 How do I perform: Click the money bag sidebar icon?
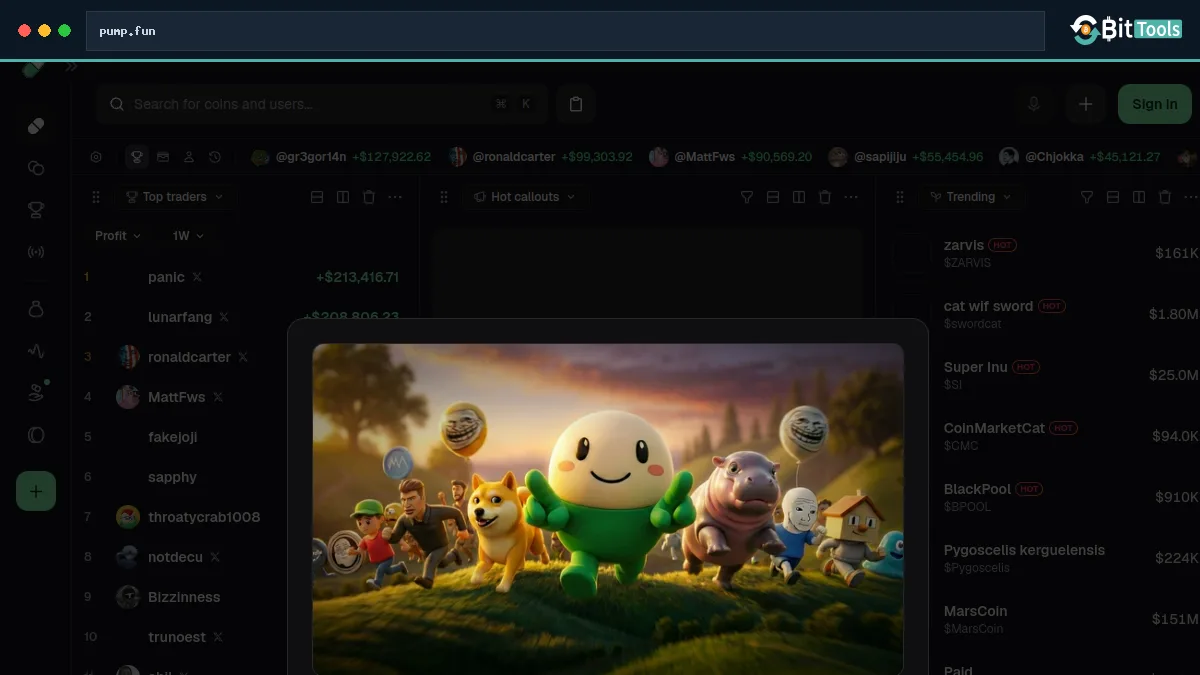[36, 310]
